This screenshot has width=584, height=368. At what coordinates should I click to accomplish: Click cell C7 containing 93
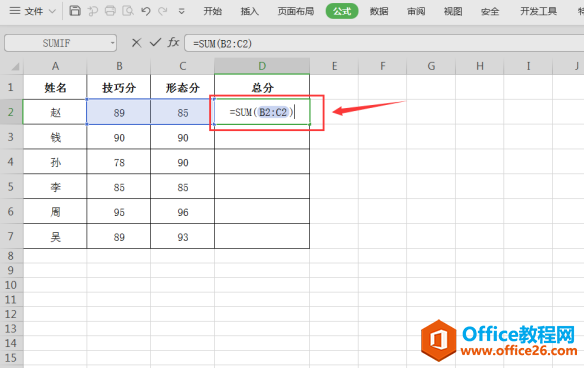(182, 237)
